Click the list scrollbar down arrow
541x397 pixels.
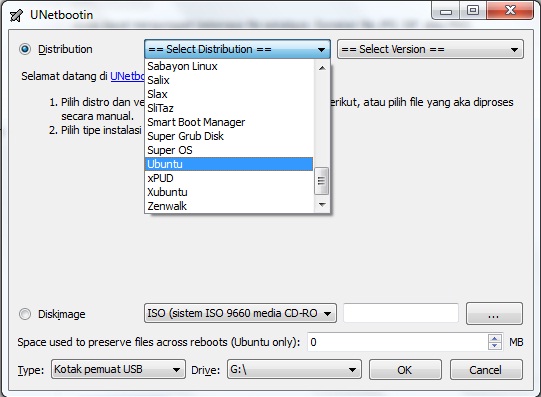322,205
